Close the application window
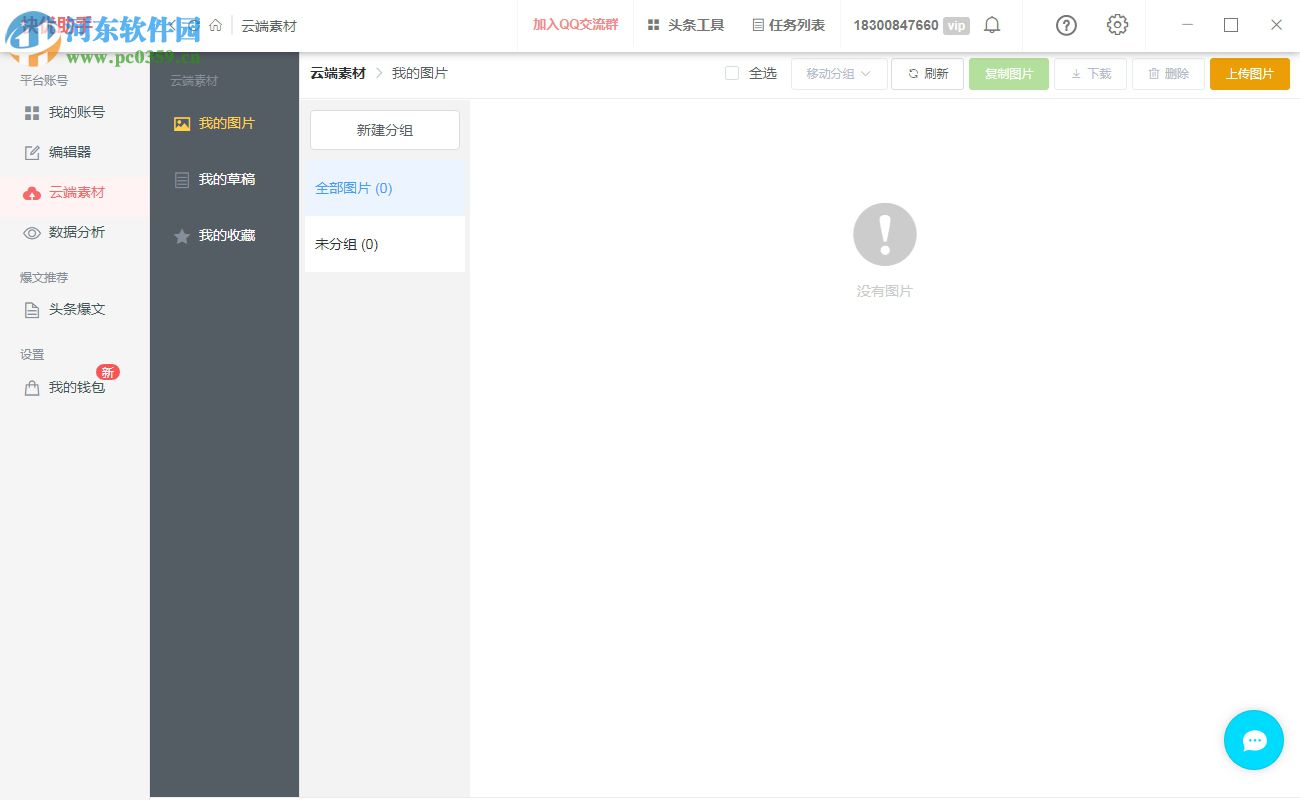Screen dimensions: 1300x800 (x=1276, y=25)
